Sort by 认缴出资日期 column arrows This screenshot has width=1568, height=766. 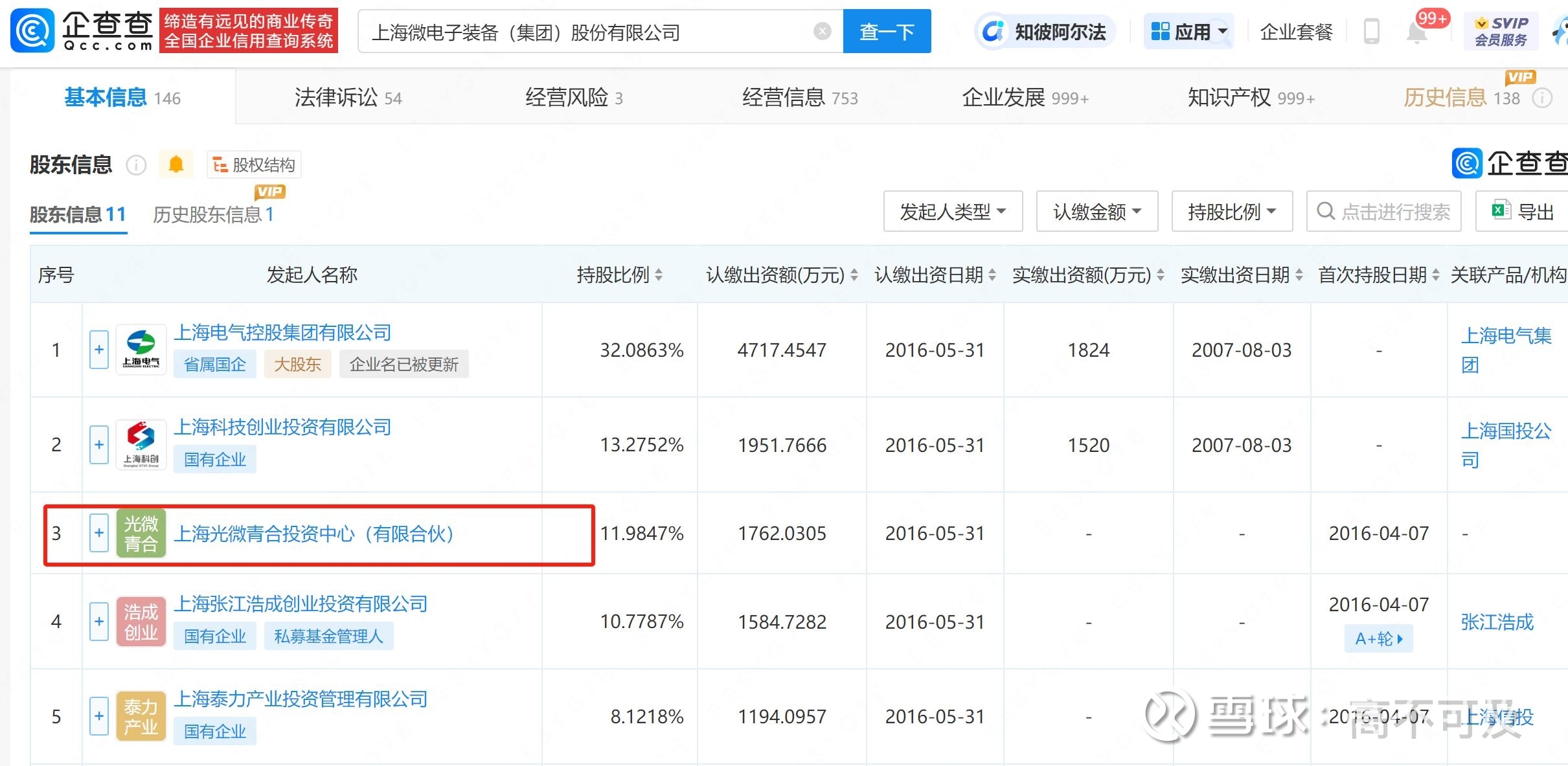(x=992, y=275)
